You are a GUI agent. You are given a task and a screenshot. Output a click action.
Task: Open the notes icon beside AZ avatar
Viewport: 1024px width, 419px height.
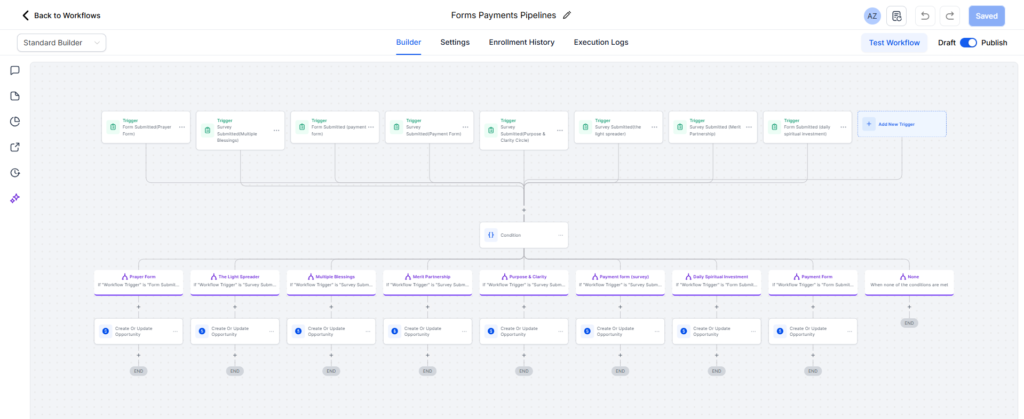[x=897, y=16]
